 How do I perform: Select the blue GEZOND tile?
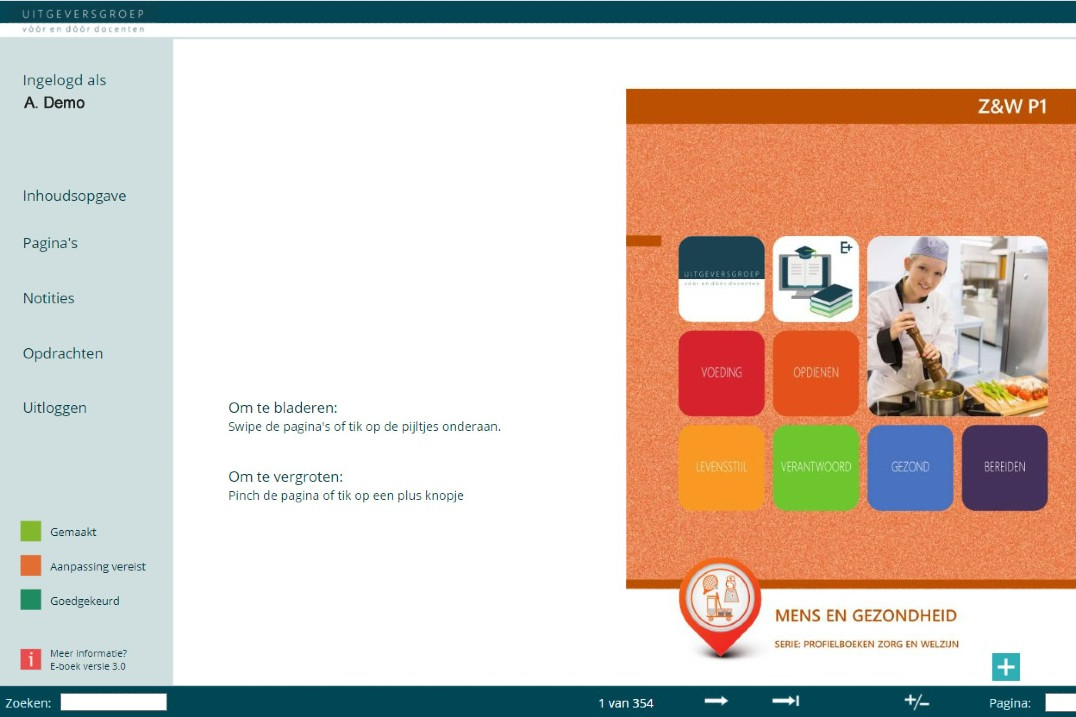911,467
